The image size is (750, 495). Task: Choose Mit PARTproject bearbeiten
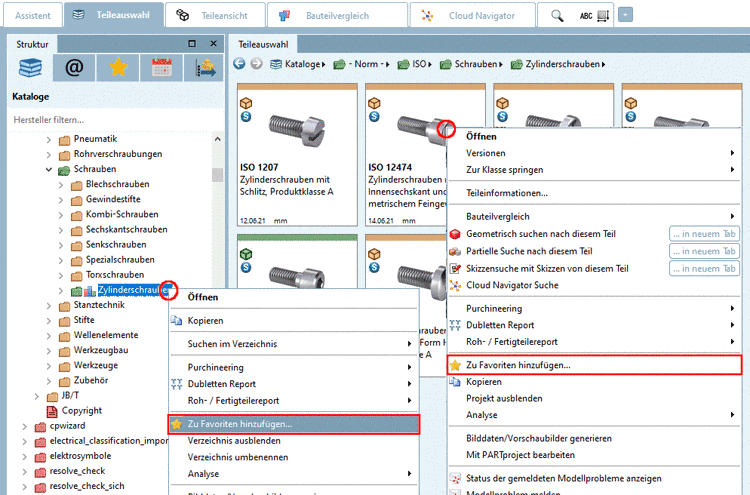[594, 455]
